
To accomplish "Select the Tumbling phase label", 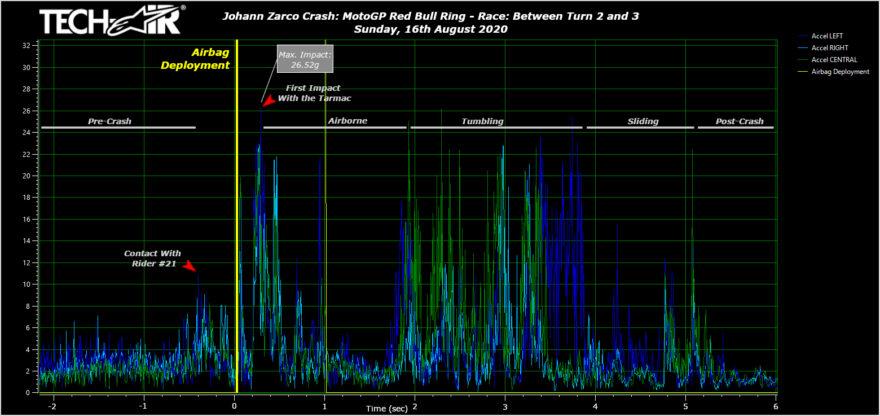I will point(482,121).
